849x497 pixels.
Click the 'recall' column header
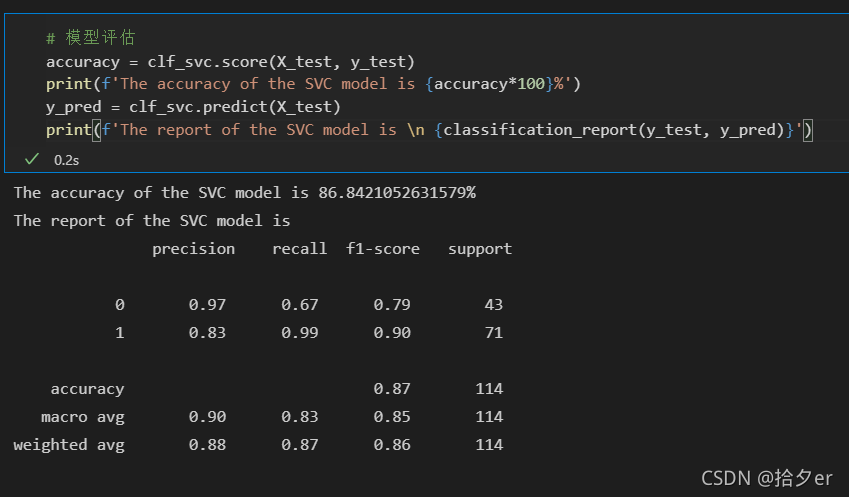299,249
